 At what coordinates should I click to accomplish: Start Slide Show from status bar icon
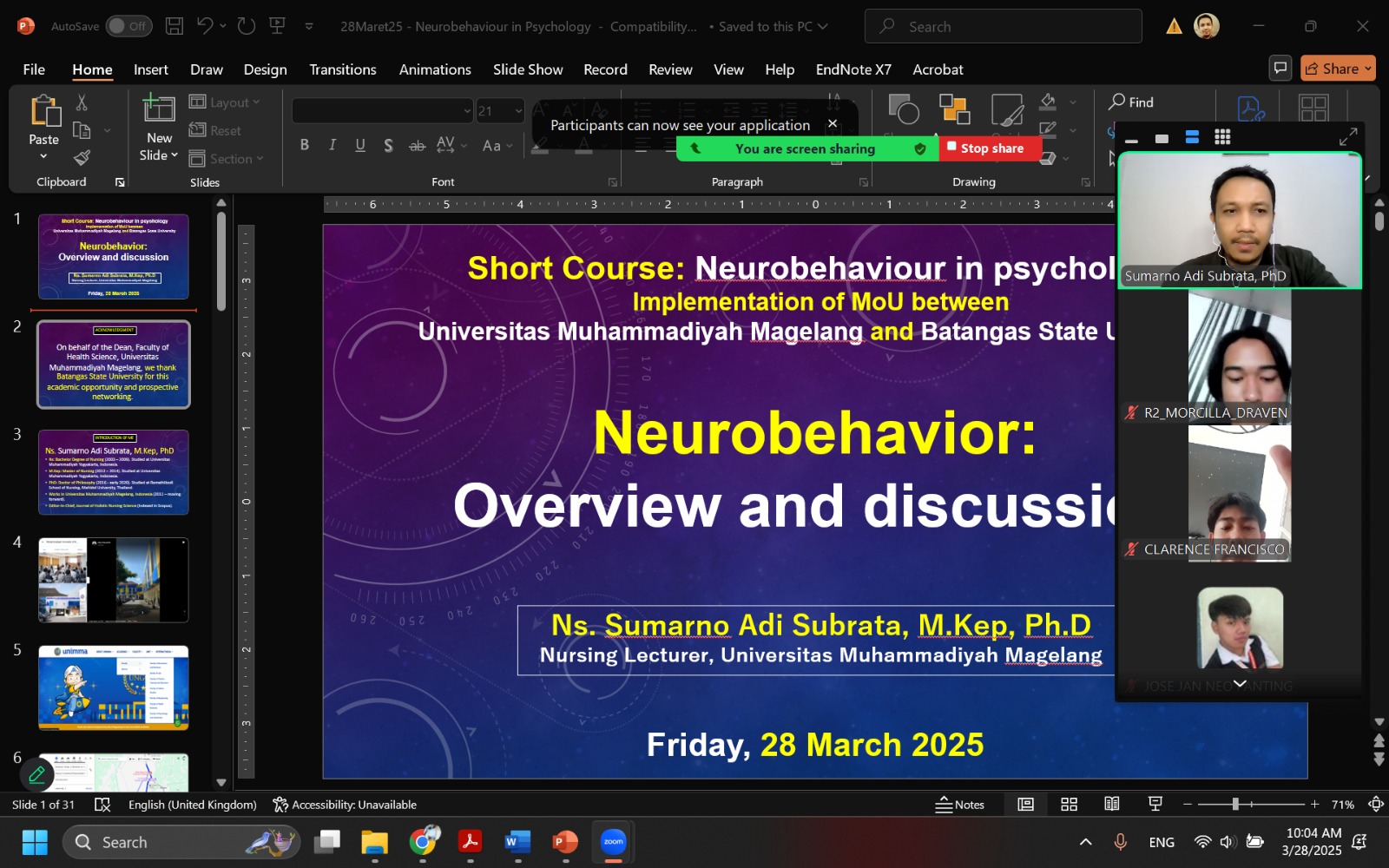coord(1155,805)
